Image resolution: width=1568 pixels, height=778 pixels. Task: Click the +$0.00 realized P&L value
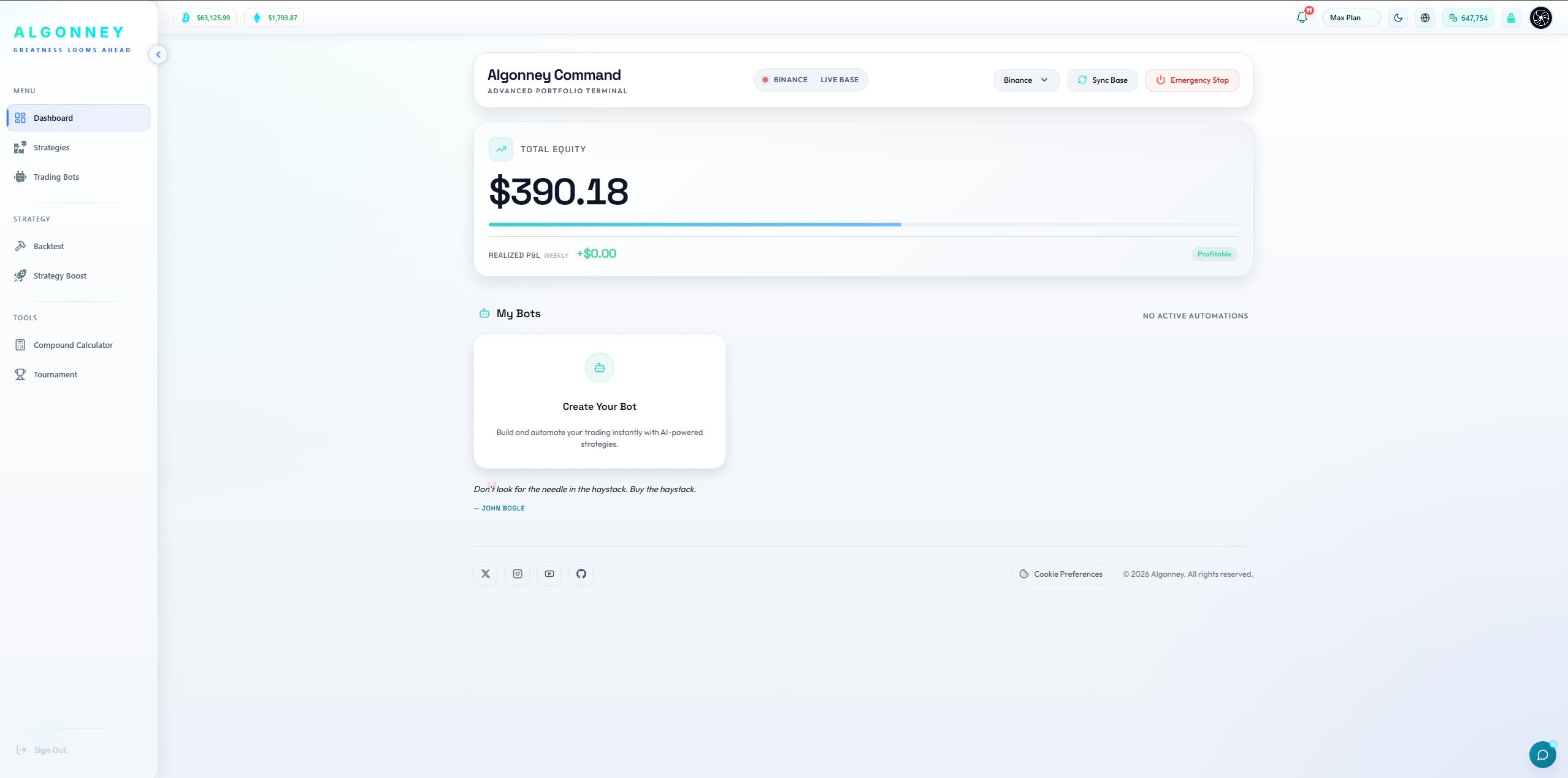(x=596, y=253)
